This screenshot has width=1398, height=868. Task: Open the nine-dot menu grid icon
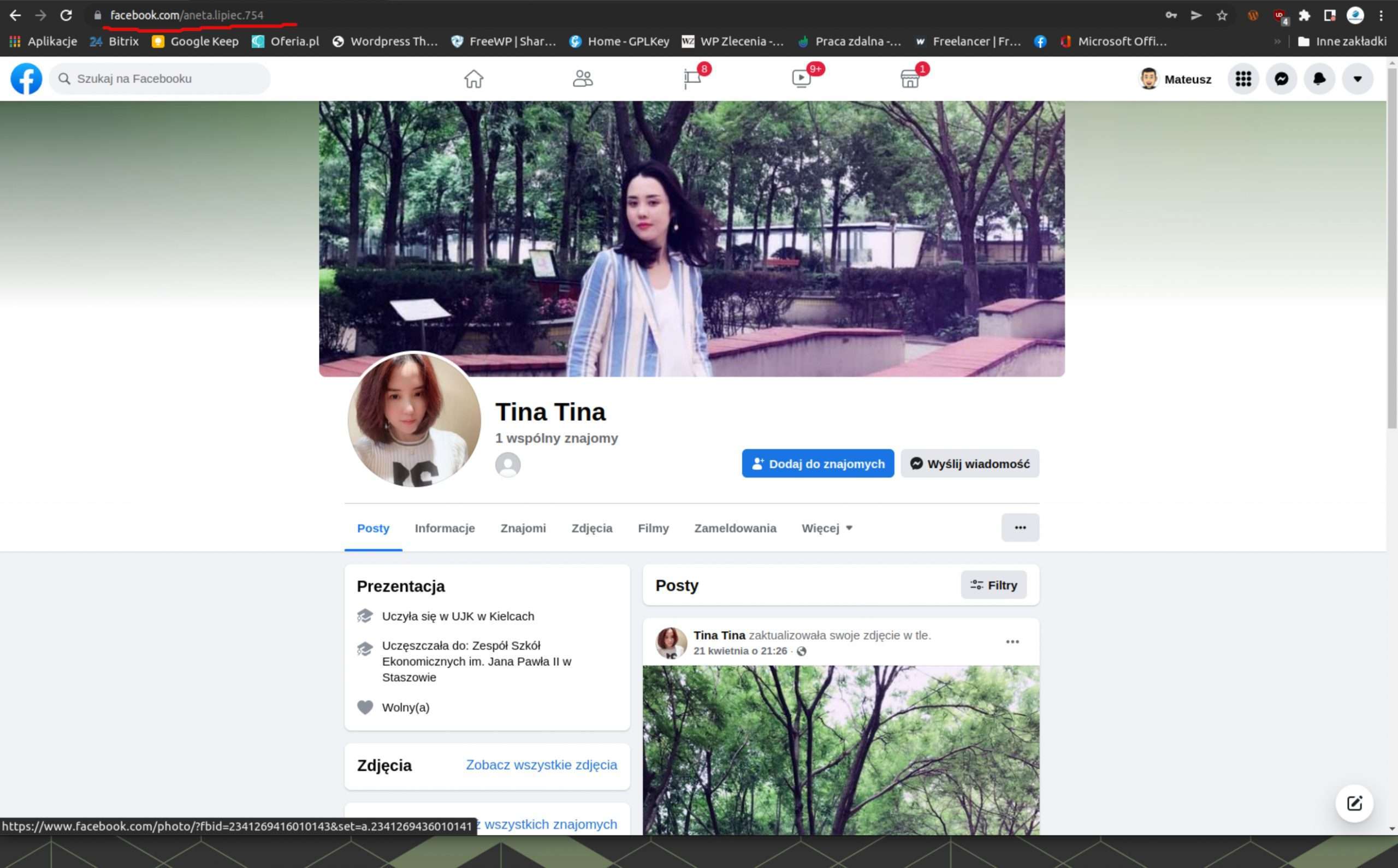click(1243, 79)
